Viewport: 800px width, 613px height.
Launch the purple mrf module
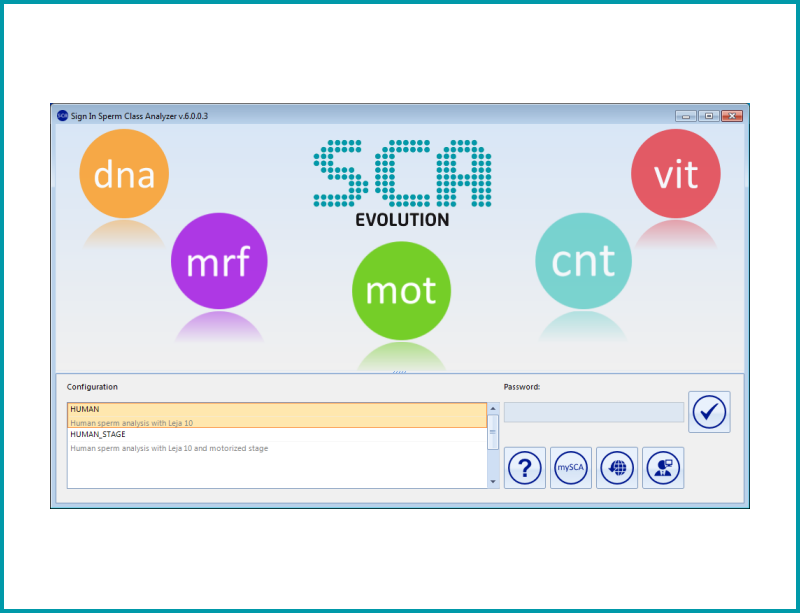click(219, 261)
